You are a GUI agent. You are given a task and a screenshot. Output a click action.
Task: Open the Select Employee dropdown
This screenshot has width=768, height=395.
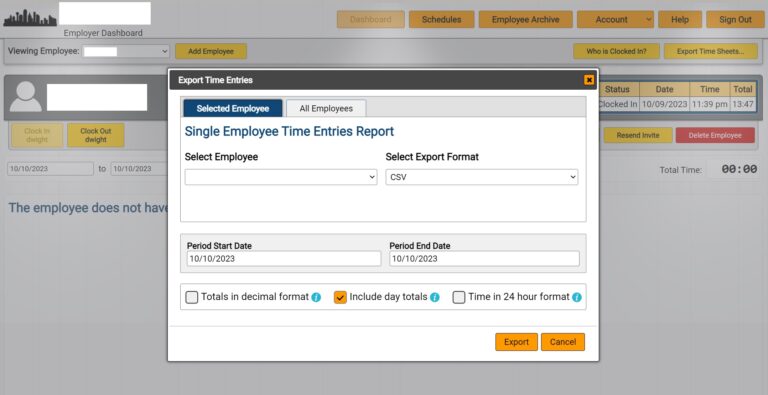click(x=281, y=177)
